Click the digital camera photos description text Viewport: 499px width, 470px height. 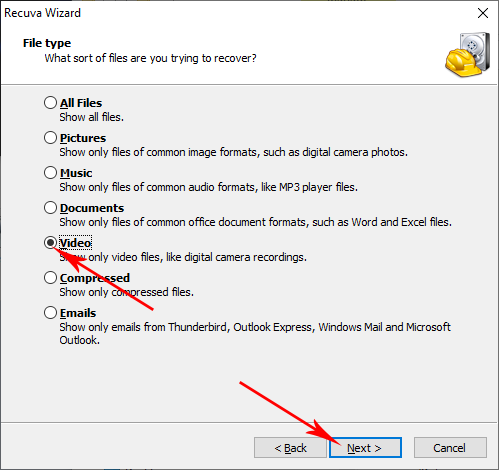233,152
